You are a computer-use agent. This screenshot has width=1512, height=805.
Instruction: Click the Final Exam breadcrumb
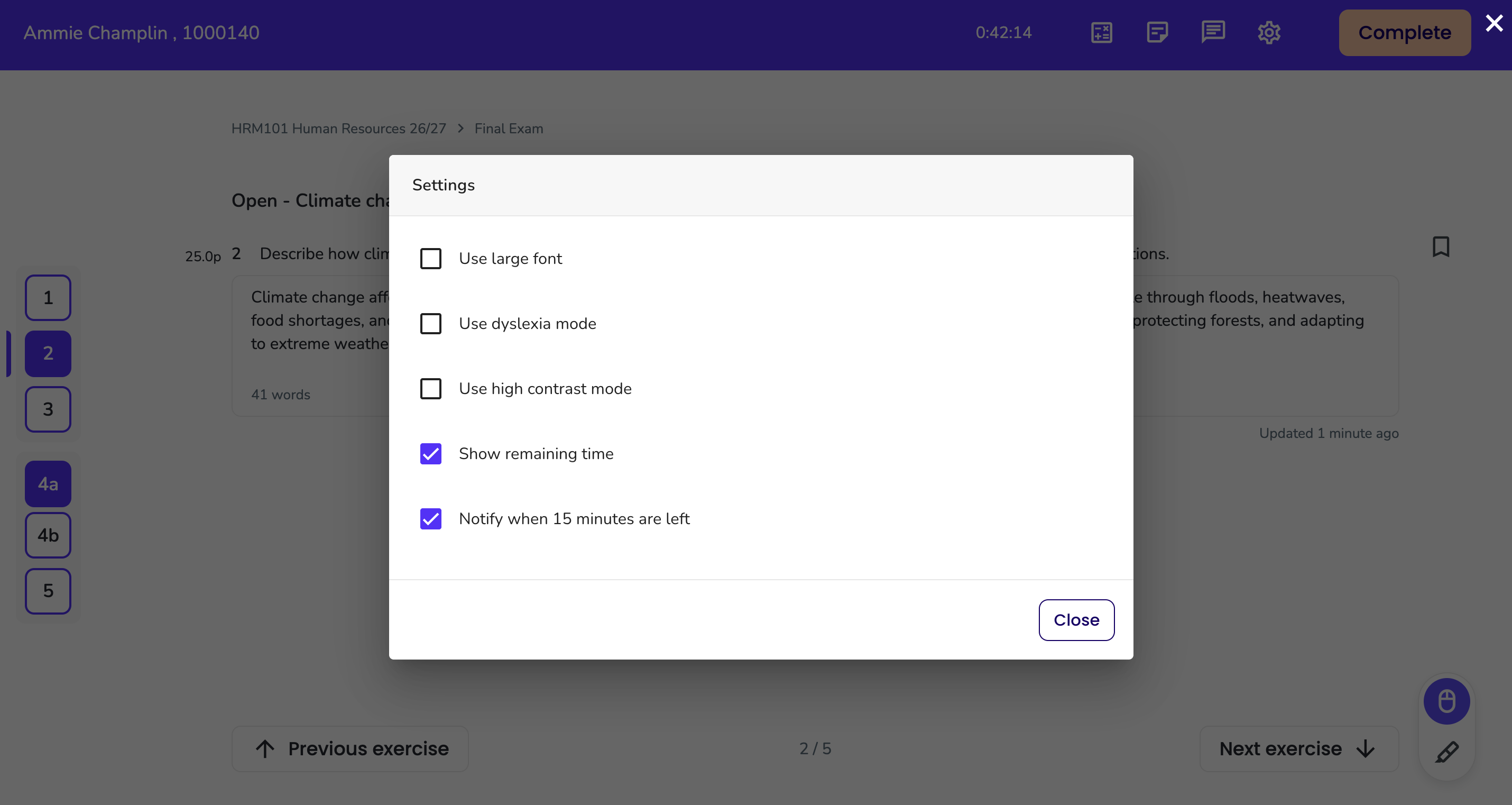pyautogui.click(x=509, y=129)
